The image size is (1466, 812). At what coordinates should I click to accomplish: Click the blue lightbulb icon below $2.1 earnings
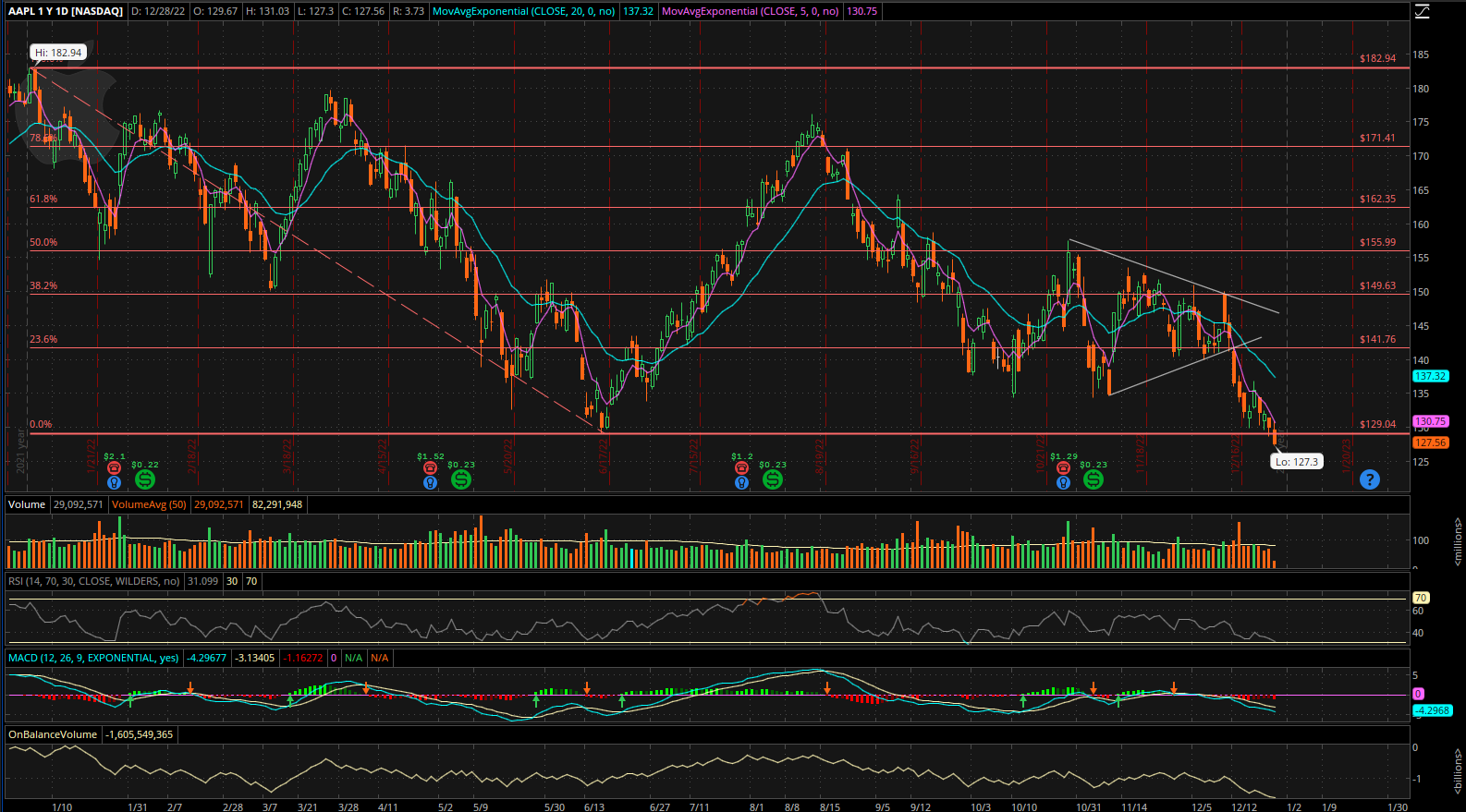[x=114, y=481]
